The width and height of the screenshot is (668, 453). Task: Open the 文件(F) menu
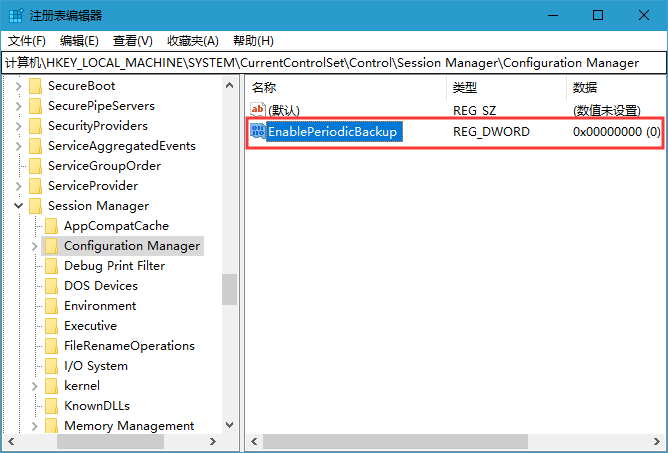(x=27, y=41)
